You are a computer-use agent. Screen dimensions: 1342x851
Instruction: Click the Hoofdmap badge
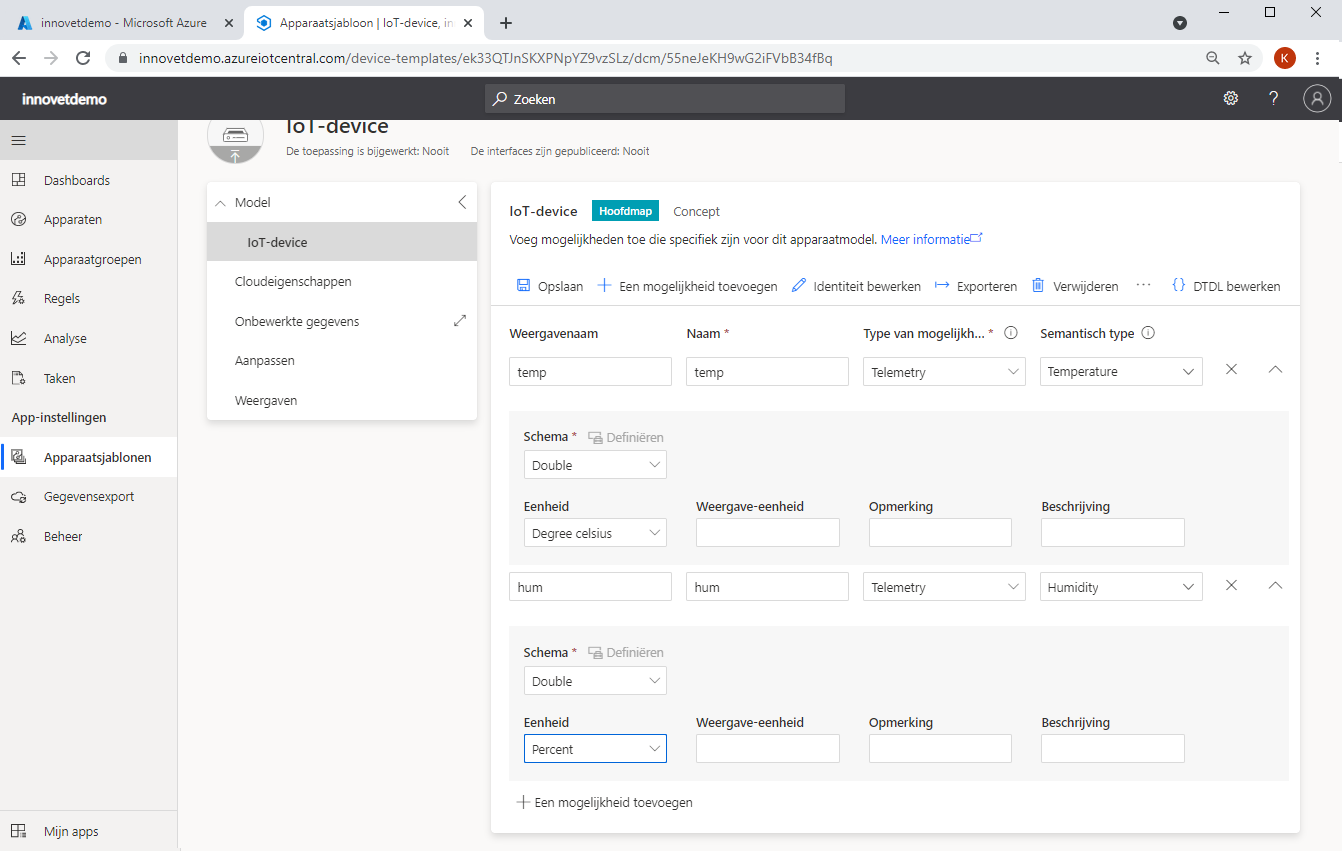click(x=625, y=211)
